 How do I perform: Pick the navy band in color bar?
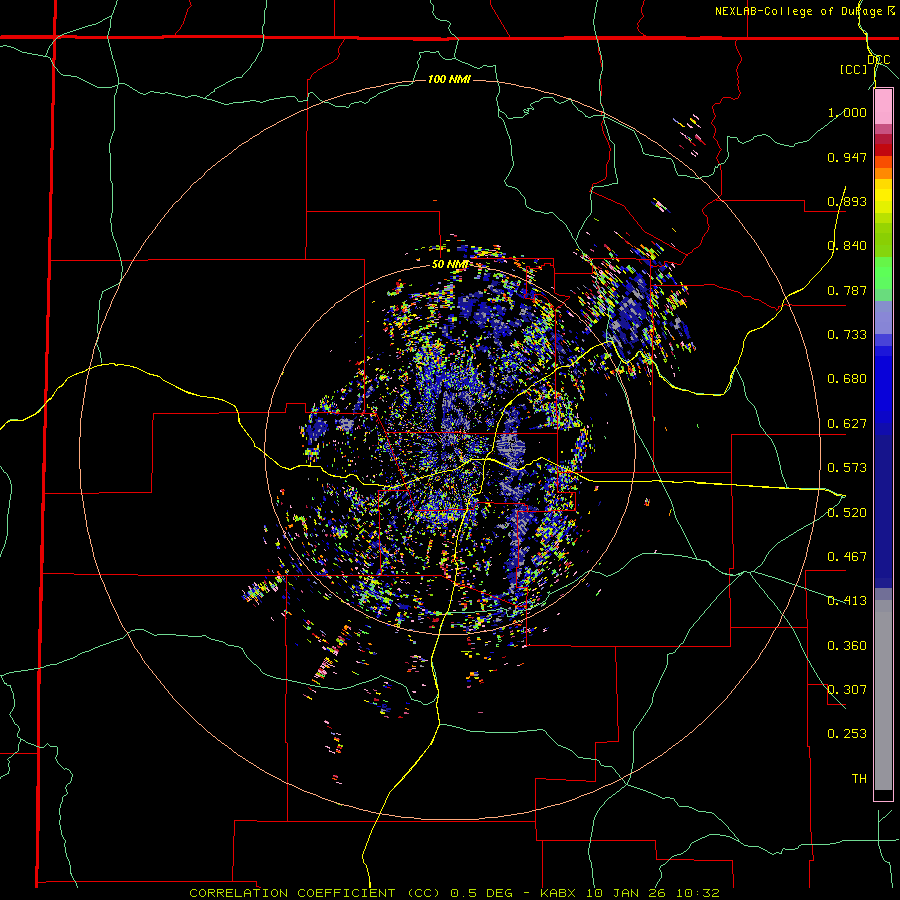coord(883,511)
